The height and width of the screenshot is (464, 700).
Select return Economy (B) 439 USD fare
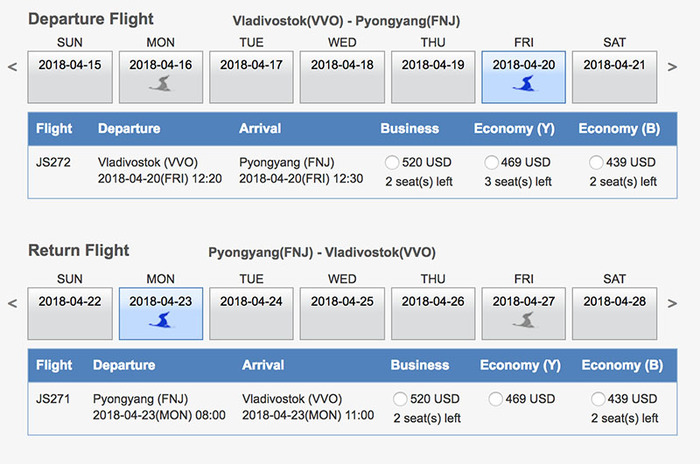click(x=599, y=399)
